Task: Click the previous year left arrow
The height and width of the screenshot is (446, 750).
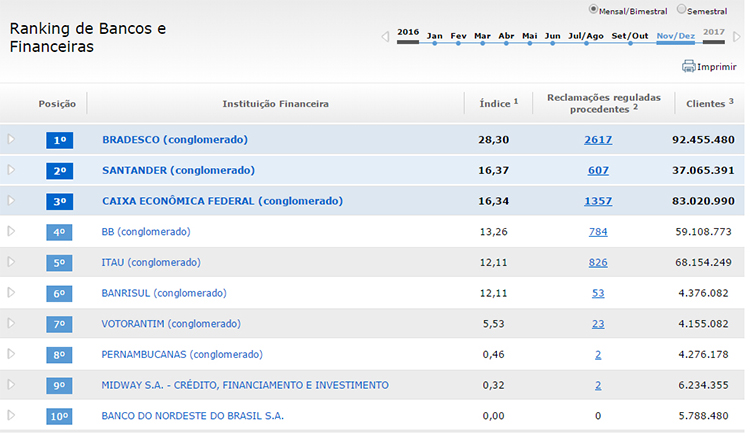Action: tap(385, 36)
